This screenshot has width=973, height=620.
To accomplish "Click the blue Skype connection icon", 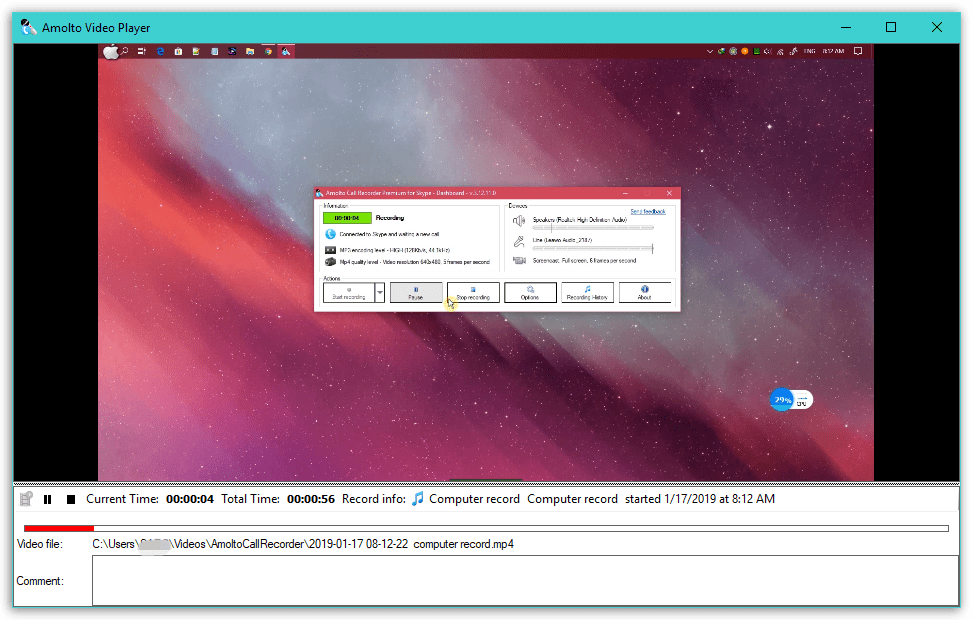I will [x=330, y=234].
